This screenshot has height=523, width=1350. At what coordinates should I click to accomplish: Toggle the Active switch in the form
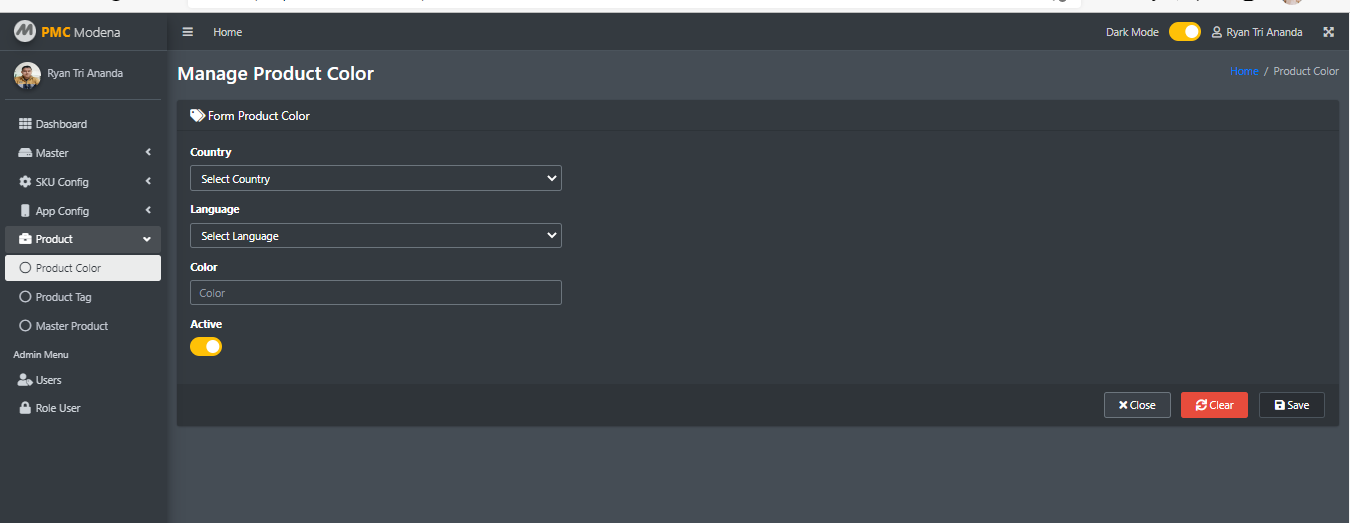206,346
